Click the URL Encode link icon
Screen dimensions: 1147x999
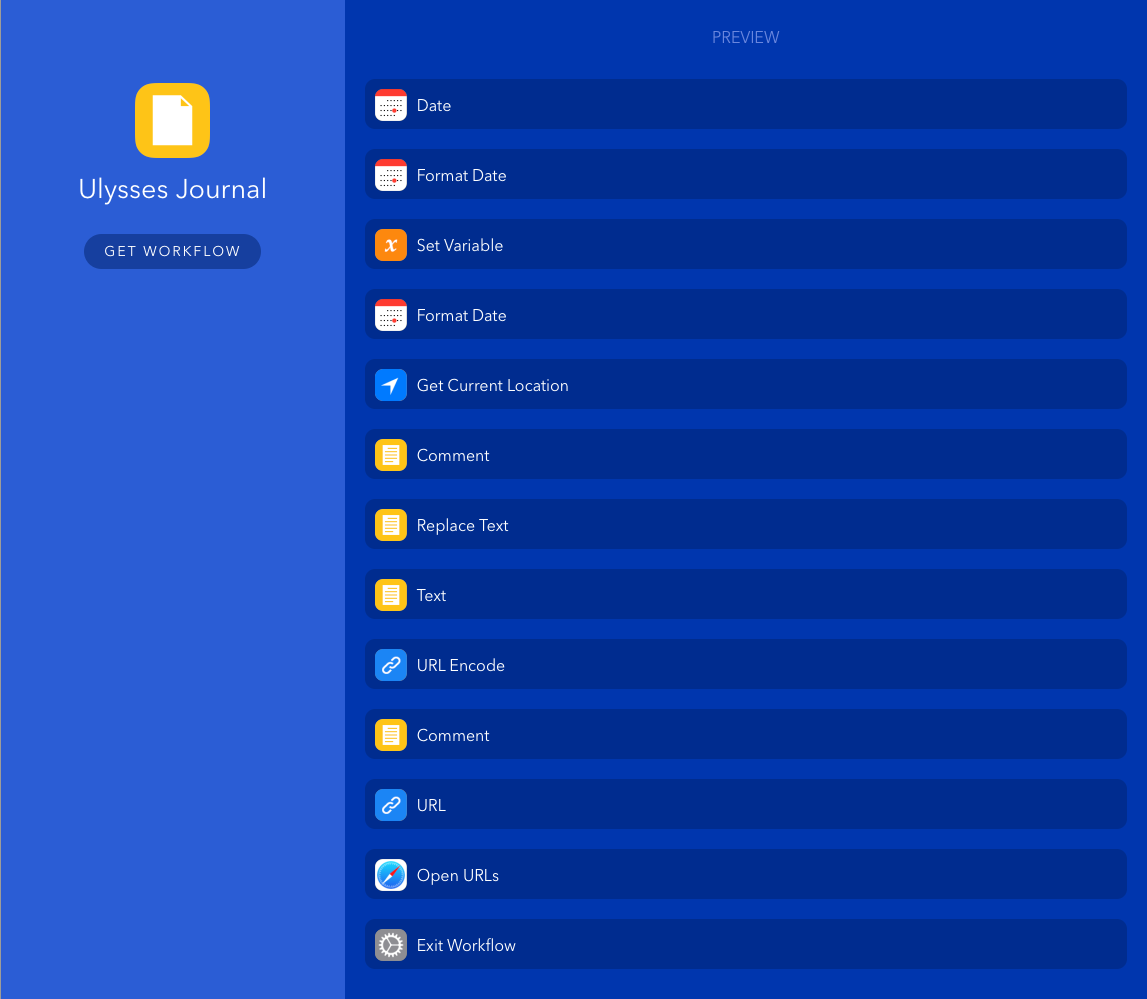(391, 664)
